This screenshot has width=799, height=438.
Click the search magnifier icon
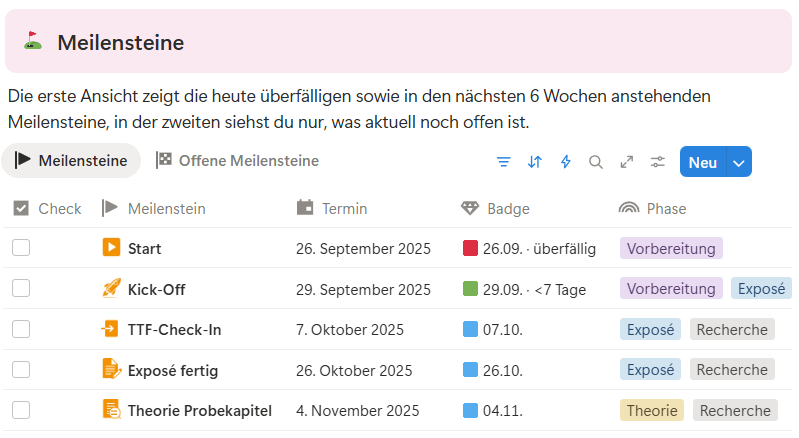[596, 162]
